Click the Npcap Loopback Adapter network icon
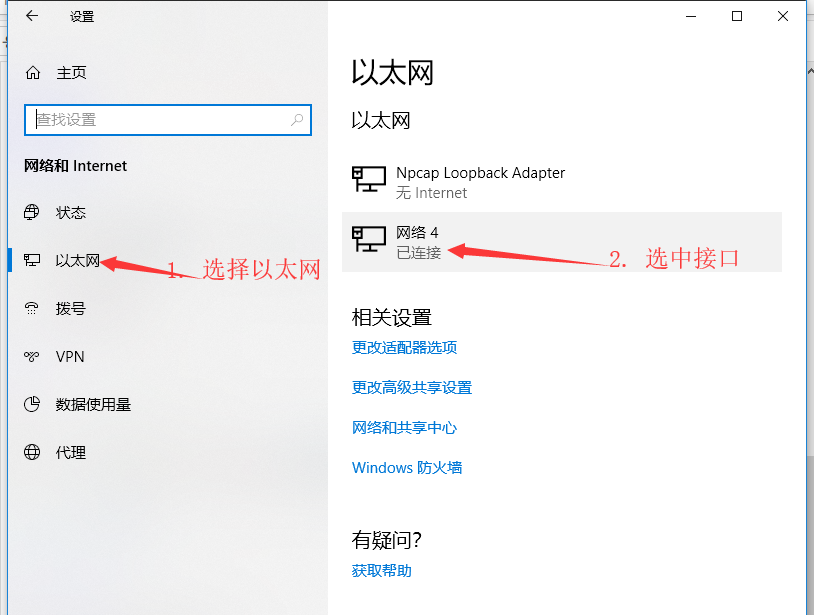Viewport: 814px width, 615px height. [x=368, y=181]
